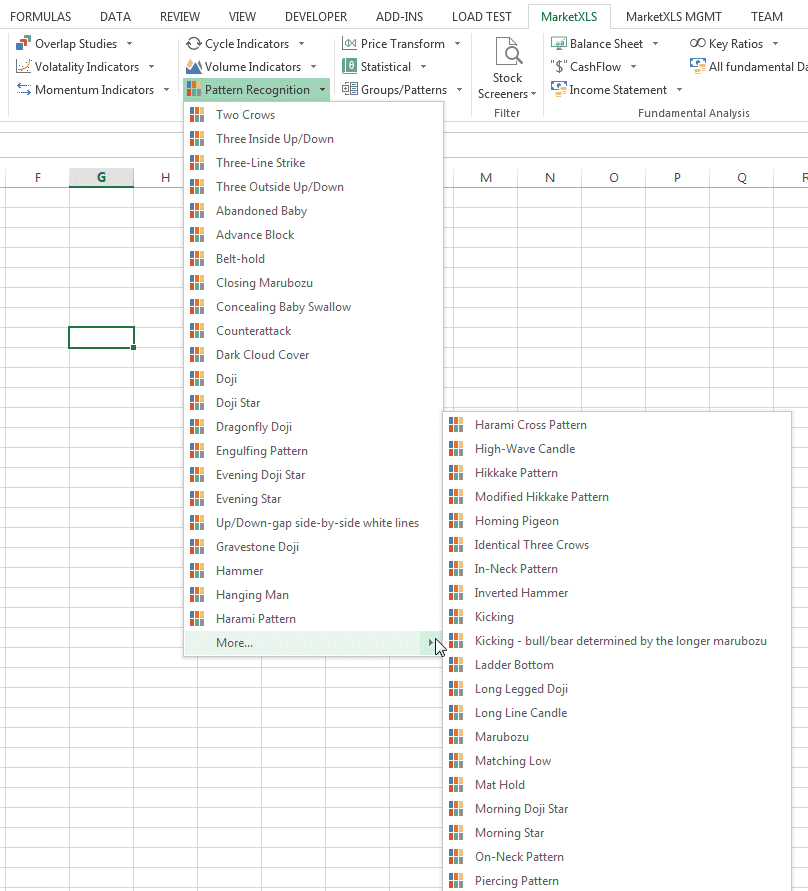Switch to the FORMULAS ribbon tab
This screenshot has height=891, width=808.
point(41,17)
